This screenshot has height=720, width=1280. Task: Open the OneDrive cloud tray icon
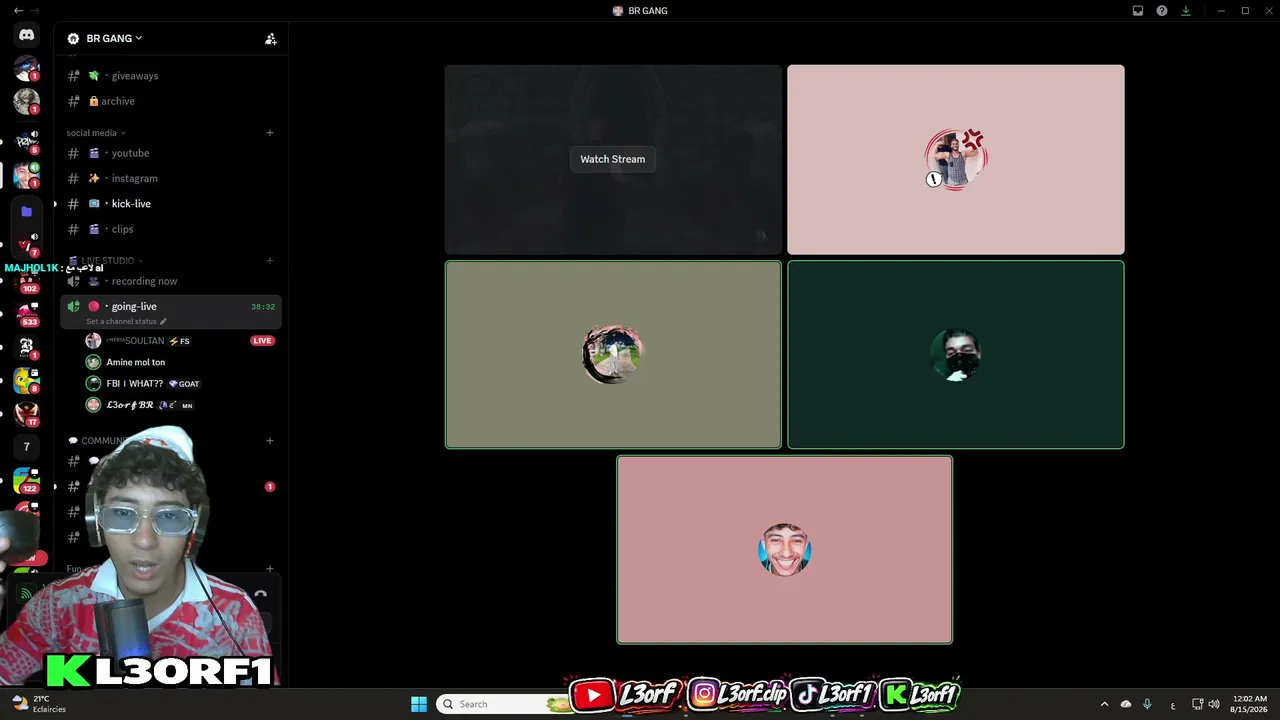tap(1126, 704)
